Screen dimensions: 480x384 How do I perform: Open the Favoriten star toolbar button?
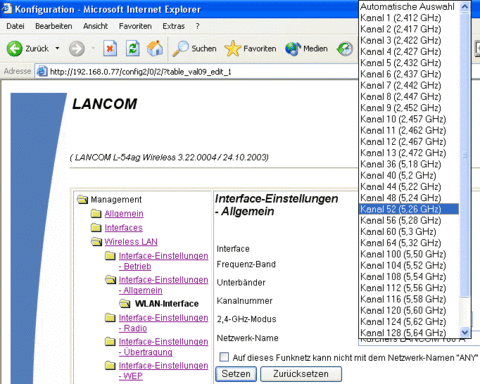click(251, 49)
